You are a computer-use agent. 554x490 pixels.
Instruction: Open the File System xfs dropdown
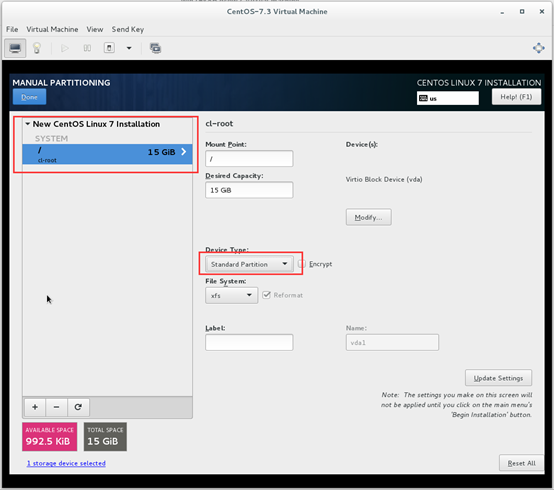point(231,295)
